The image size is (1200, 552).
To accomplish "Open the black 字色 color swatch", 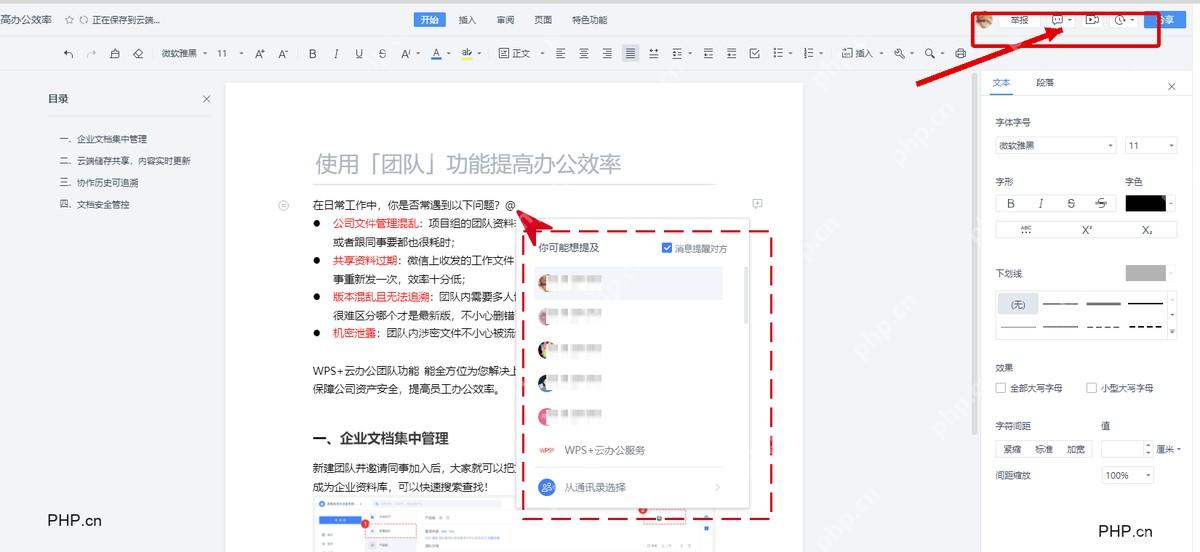I will (1146, 203).
